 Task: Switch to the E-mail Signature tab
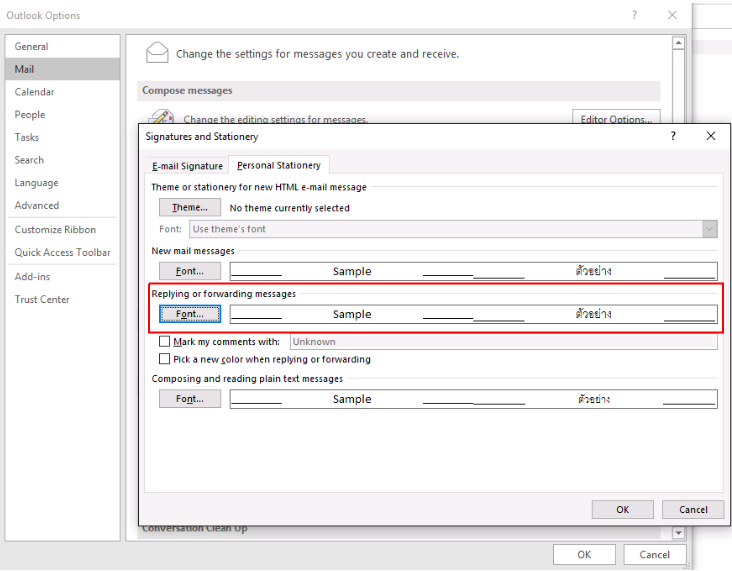pyautogui.click(x=187, y=166)
